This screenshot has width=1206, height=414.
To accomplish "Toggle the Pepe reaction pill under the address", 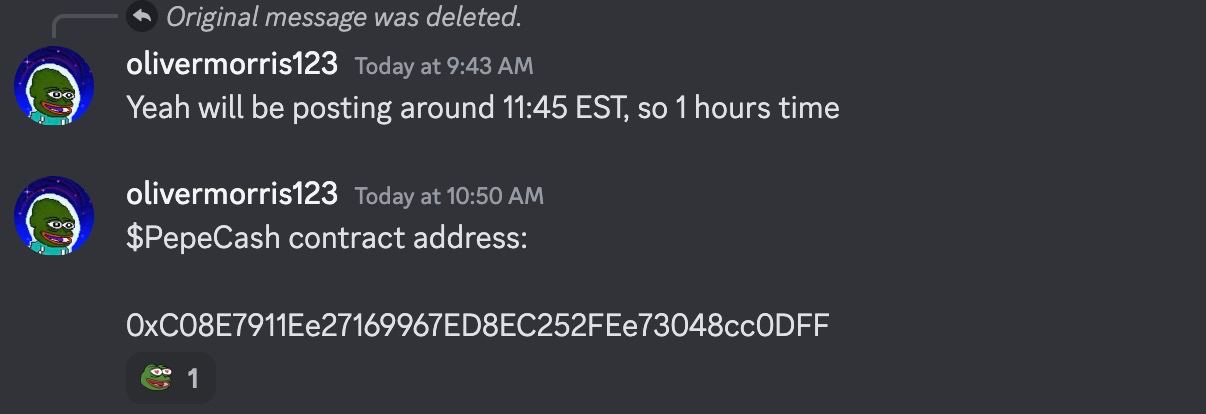I will (x=171, y=378).
